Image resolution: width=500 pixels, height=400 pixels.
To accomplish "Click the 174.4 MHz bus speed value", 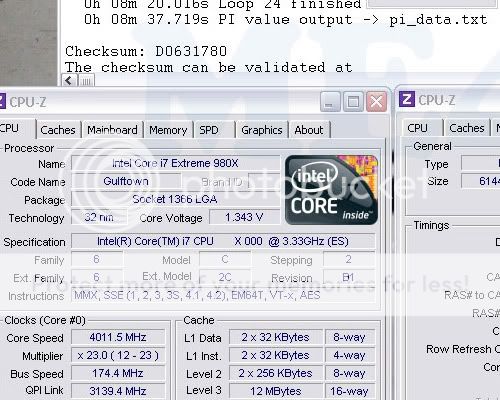I will [x=118, y=373].
